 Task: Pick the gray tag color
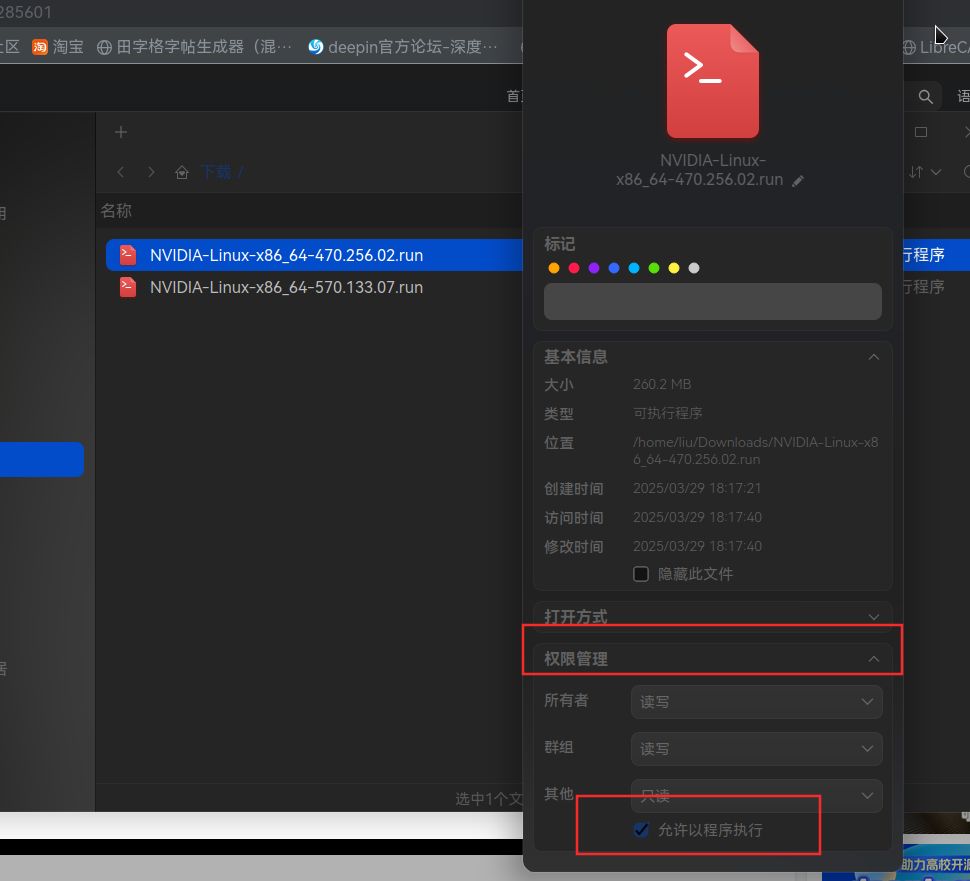pyautogui.click(x=694, y=268)
